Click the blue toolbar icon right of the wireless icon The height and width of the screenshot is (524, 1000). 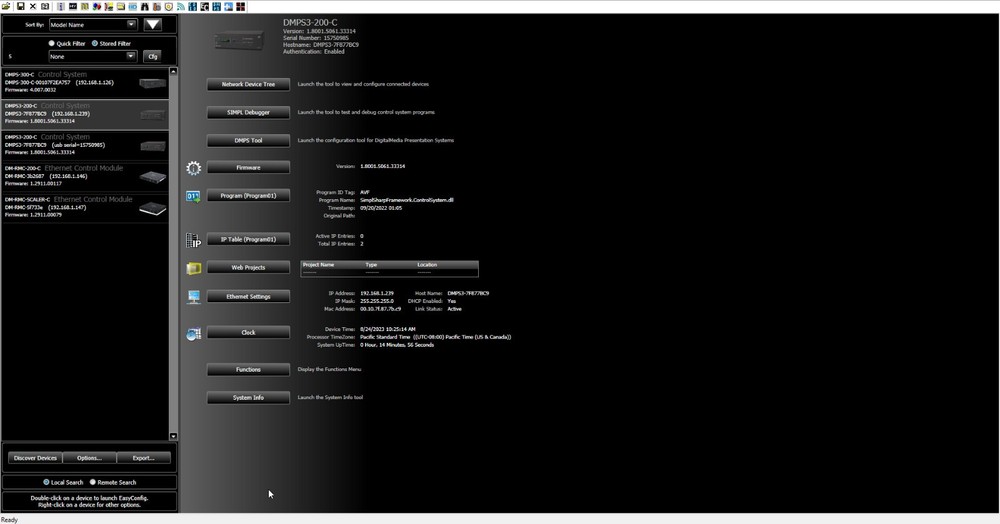pyautogui.click(x=193, y=6)
